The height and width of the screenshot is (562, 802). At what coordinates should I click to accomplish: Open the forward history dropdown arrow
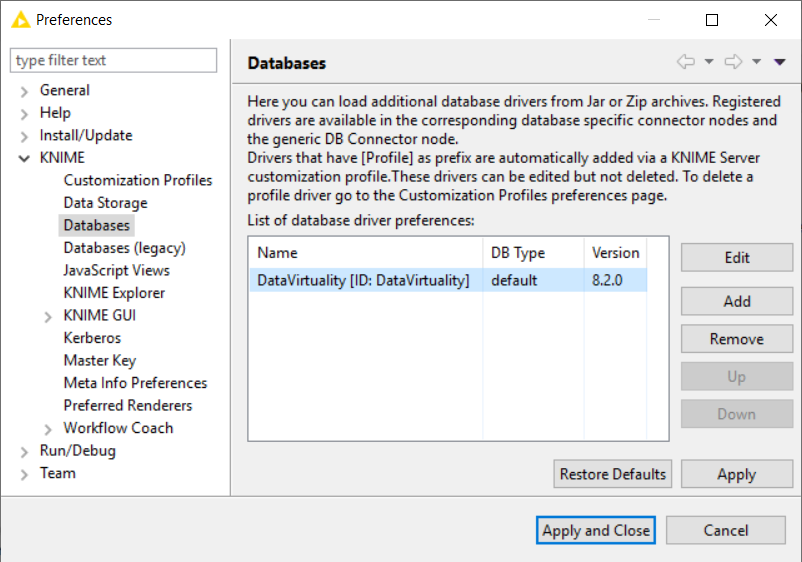pos(756,62)
